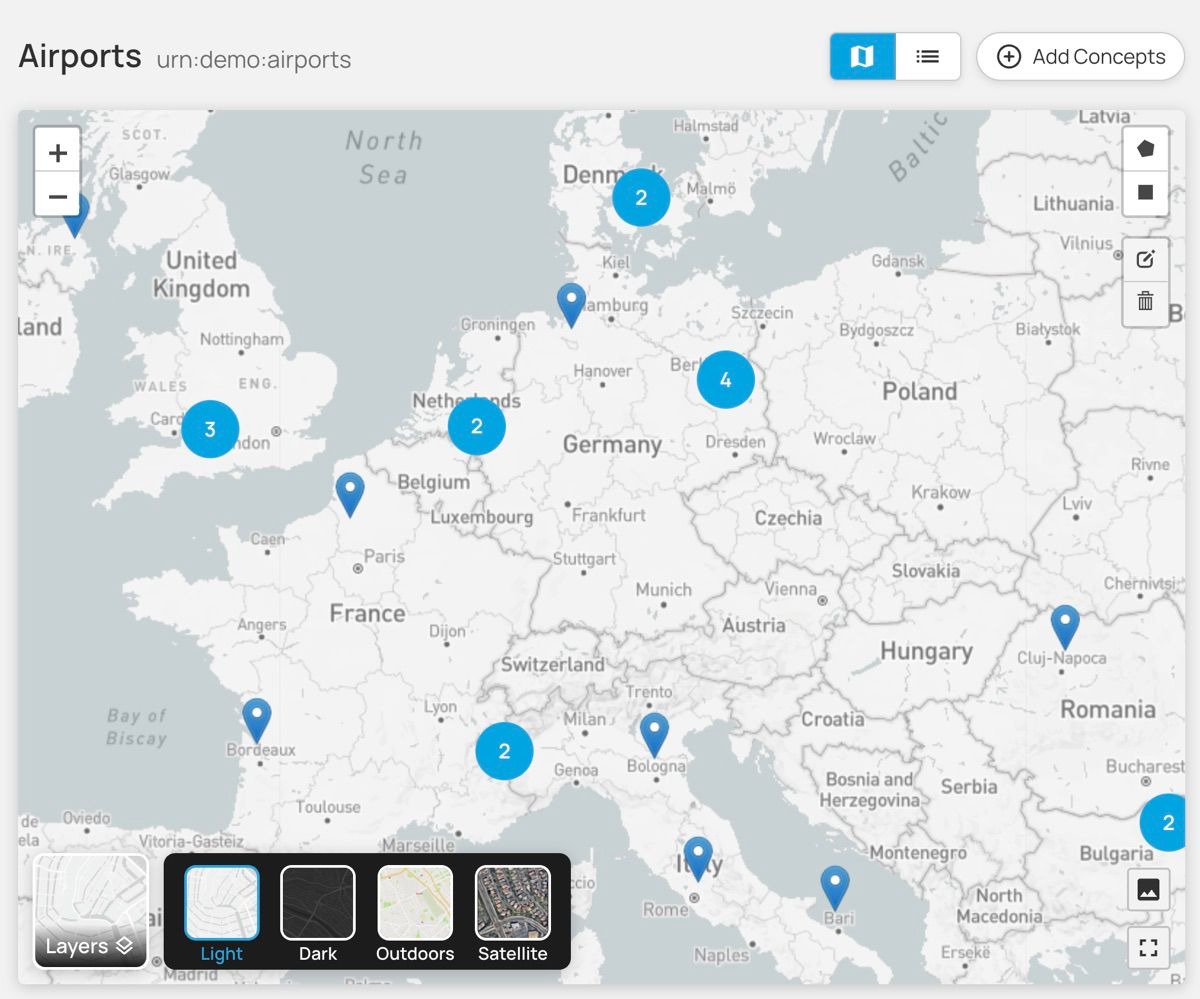
Task: Collapse the Layers selector
Action: click(x=90, y=912)
